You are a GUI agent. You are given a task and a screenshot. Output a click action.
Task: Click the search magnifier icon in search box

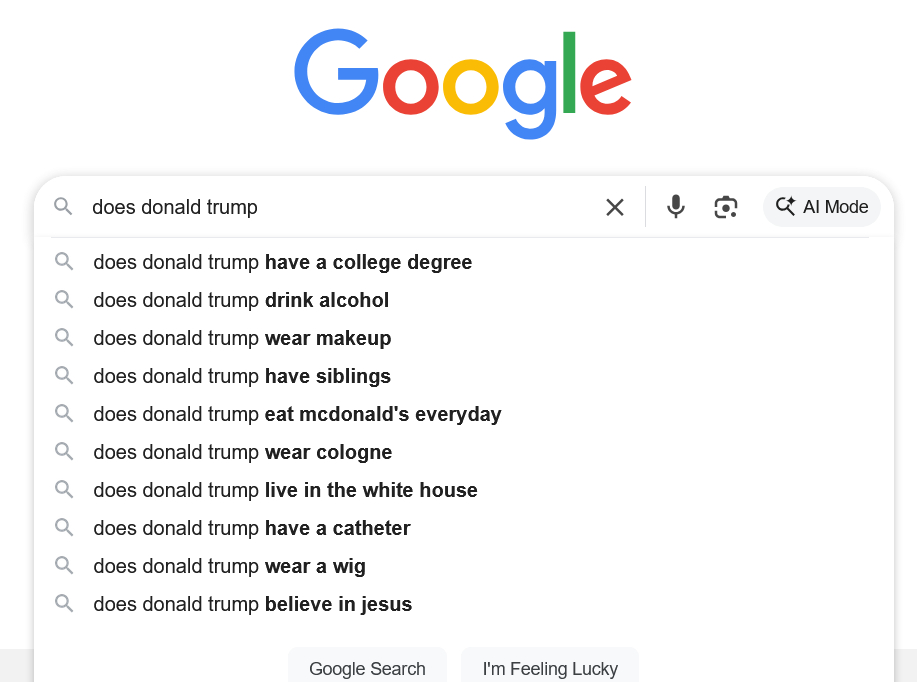pos(63,207)
